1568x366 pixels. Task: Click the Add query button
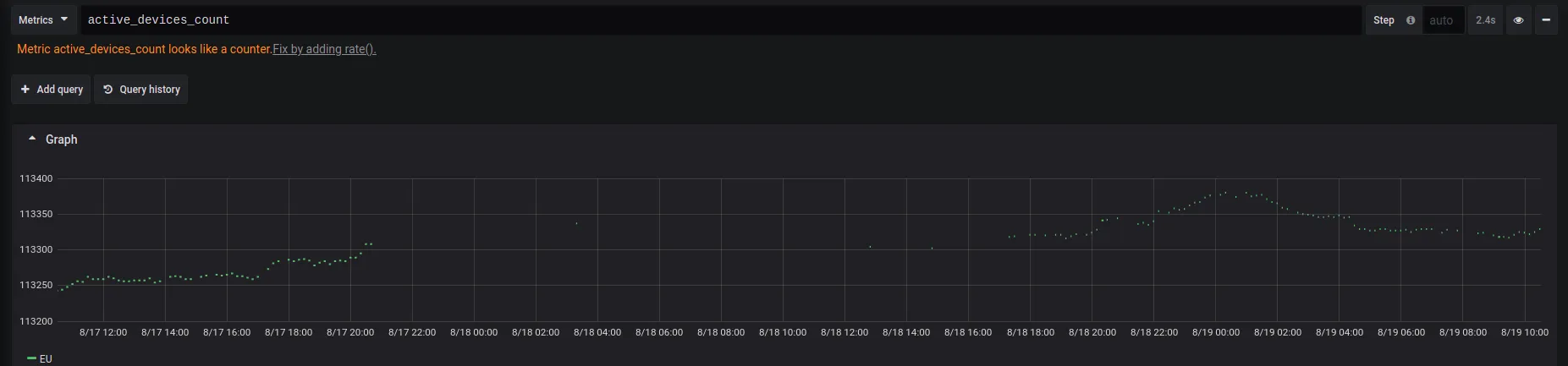(52, 89)
